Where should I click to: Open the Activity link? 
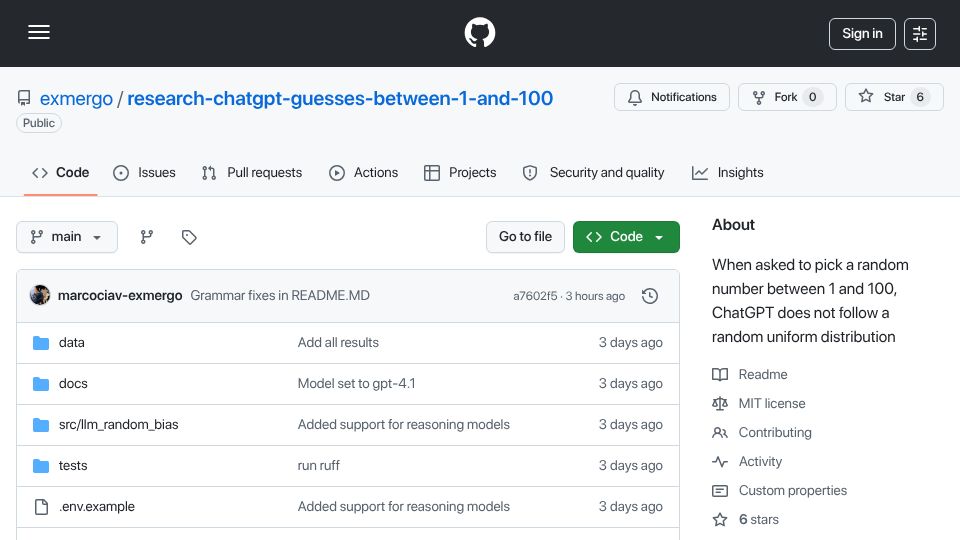(747, 462)
